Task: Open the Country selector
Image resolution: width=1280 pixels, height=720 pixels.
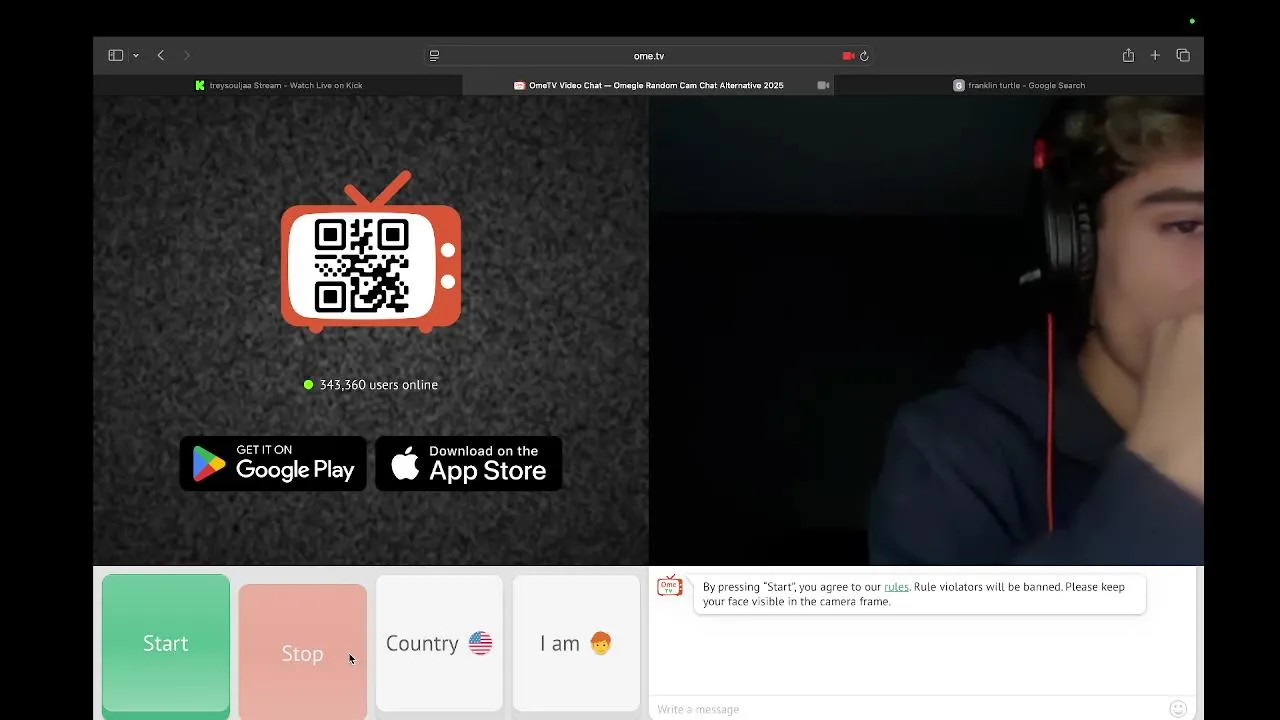Action: [439, 643]
